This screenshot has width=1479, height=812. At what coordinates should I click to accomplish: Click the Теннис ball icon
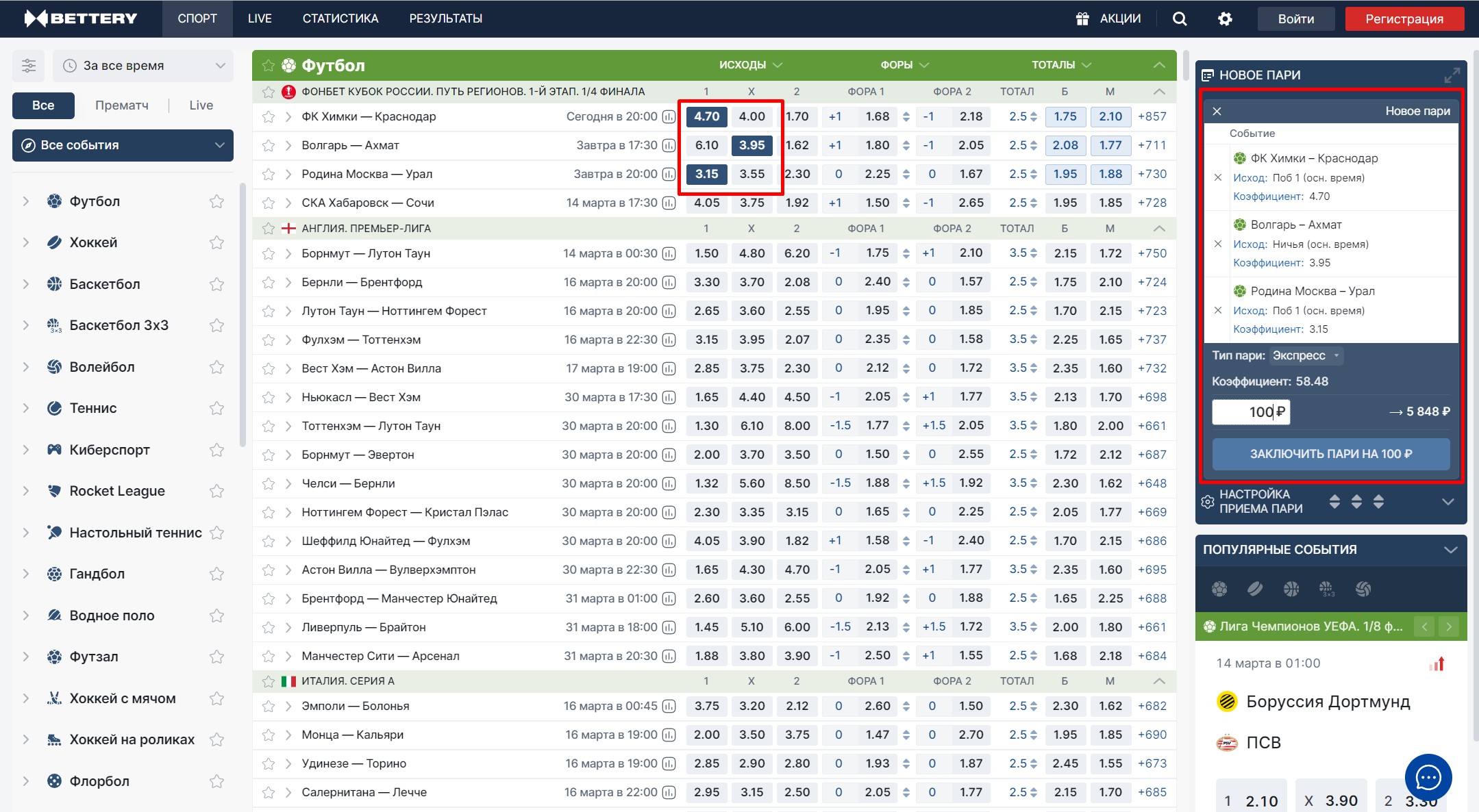pos(54,408)
